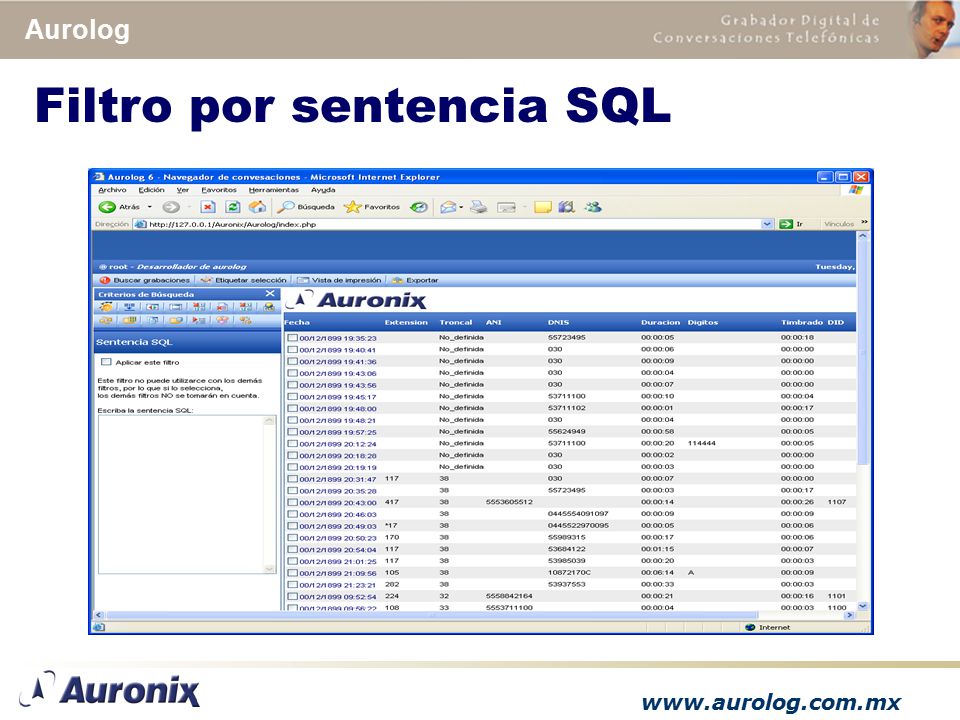Check the row dated 00/12/1899 09:52:54
This screenshot has width=960, height=720.
pos(293,596)
